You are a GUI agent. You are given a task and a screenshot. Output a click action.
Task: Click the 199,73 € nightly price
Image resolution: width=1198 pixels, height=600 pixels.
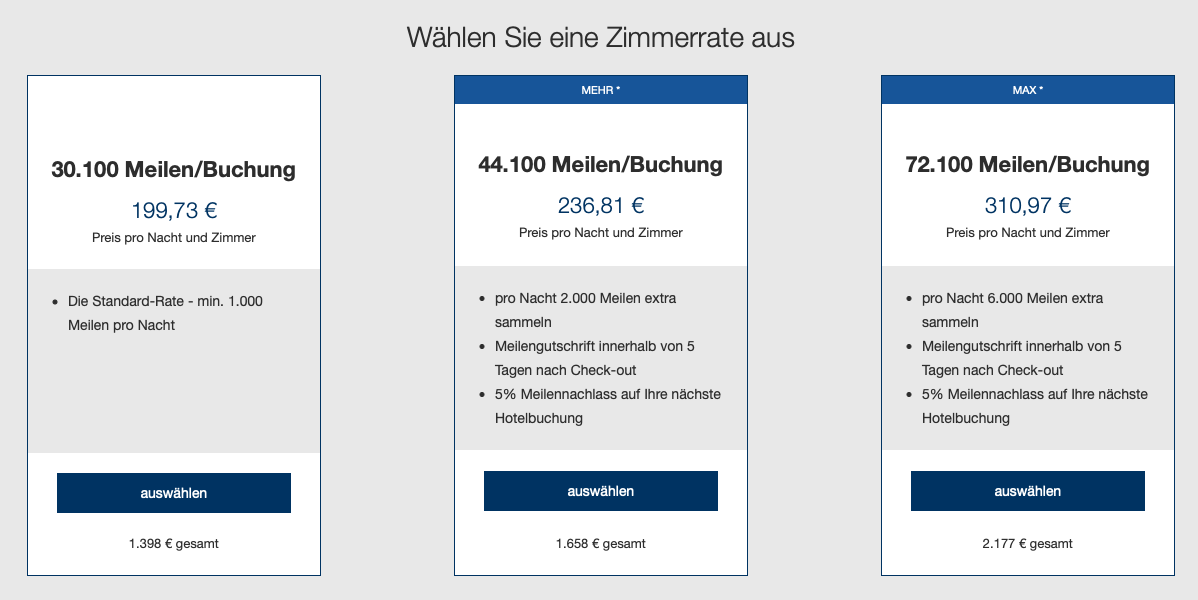[x=174, y=211]
